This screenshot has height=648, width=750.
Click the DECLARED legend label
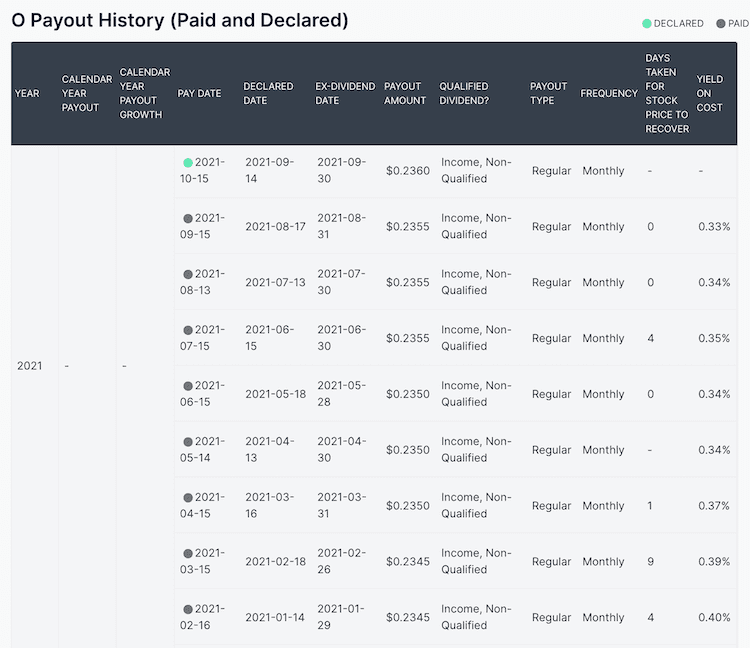pos(678,23)
